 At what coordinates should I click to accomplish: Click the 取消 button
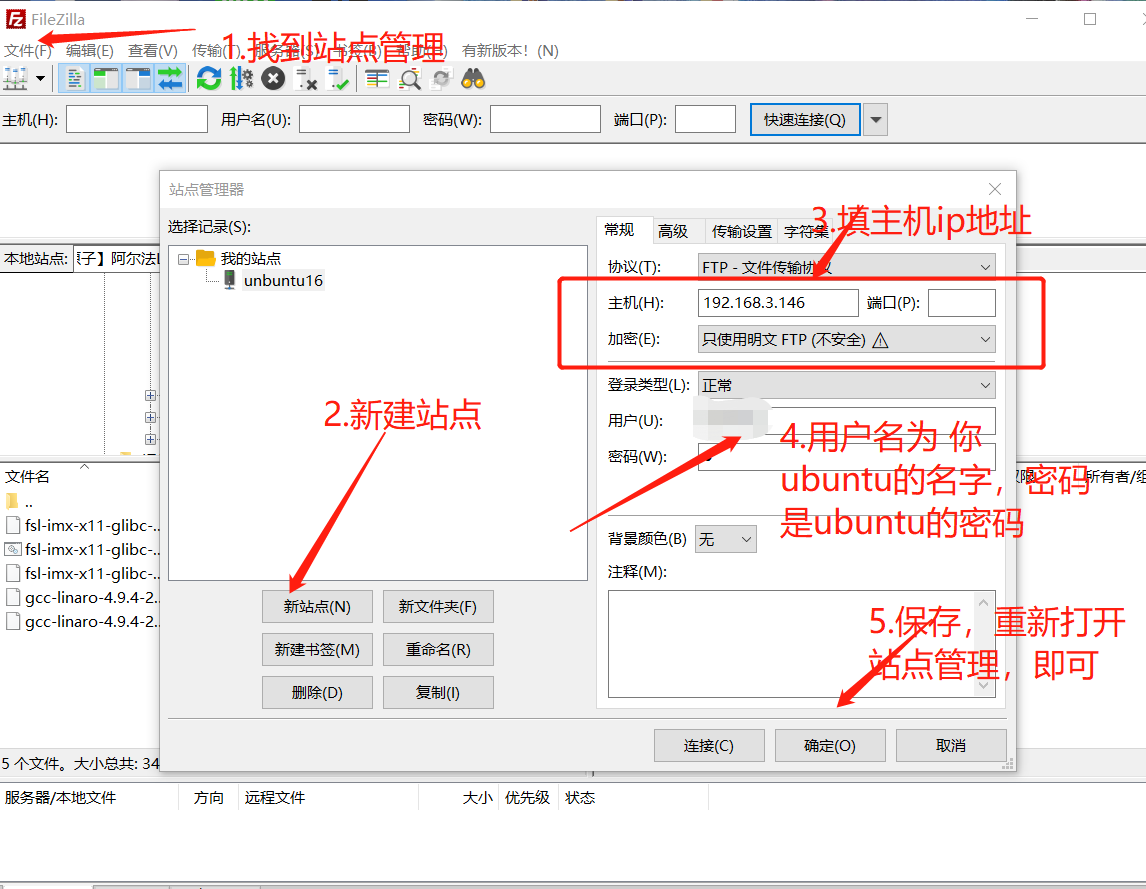click(x=951, y=746)
